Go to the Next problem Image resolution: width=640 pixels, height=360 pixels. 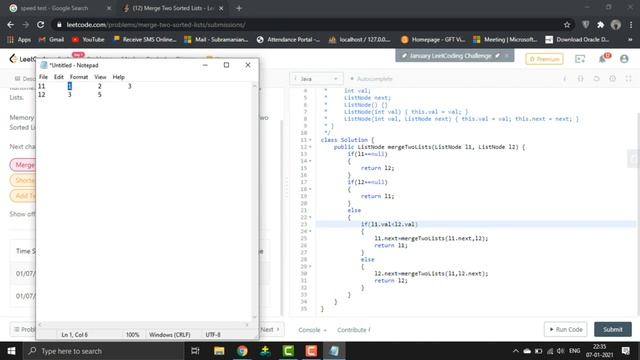pyautogui.click(x=270, y=329)
